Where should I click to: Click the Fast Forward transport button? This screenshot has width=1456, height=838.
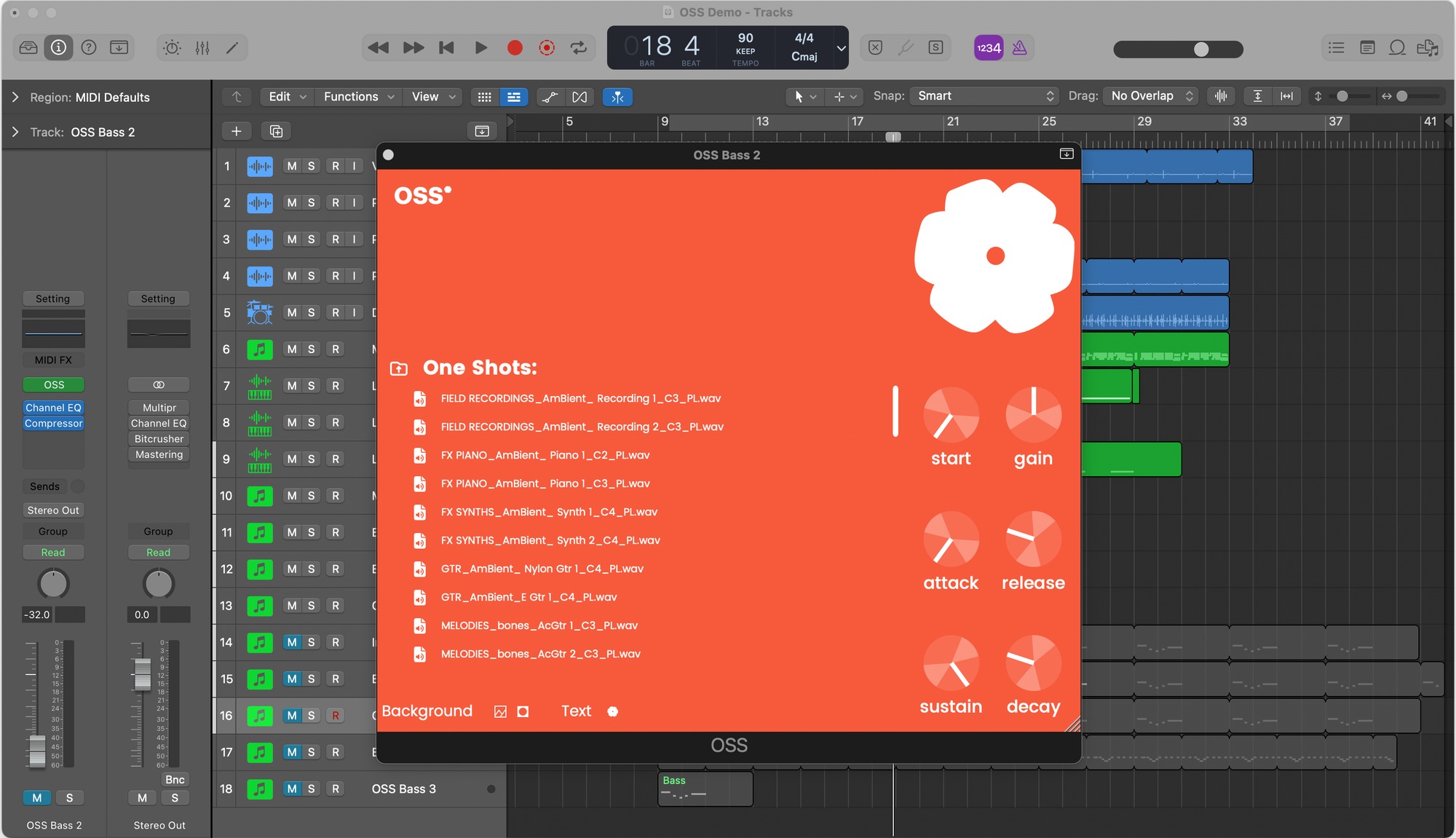coord(414,48)
